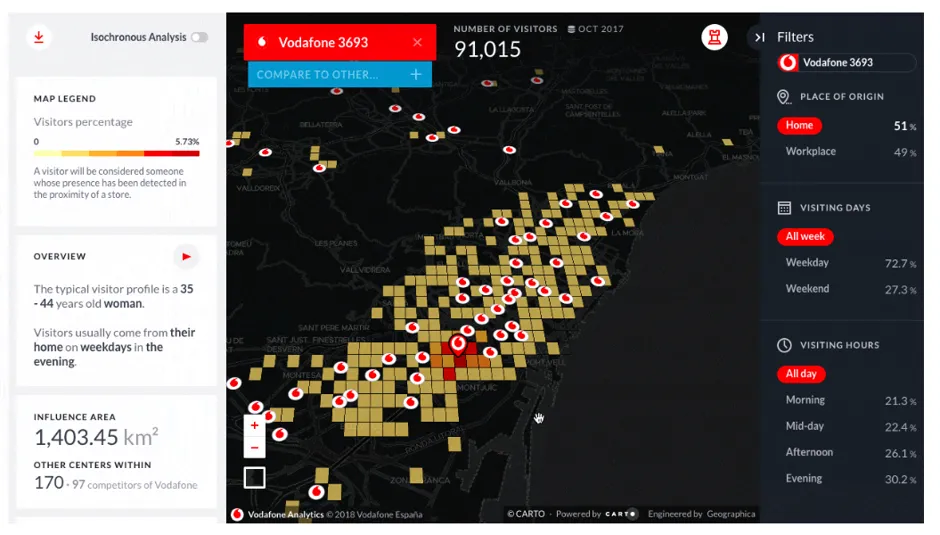Click the Weekday 72.7% value
Screen dimensions: 940x535
tap(900, 263)
